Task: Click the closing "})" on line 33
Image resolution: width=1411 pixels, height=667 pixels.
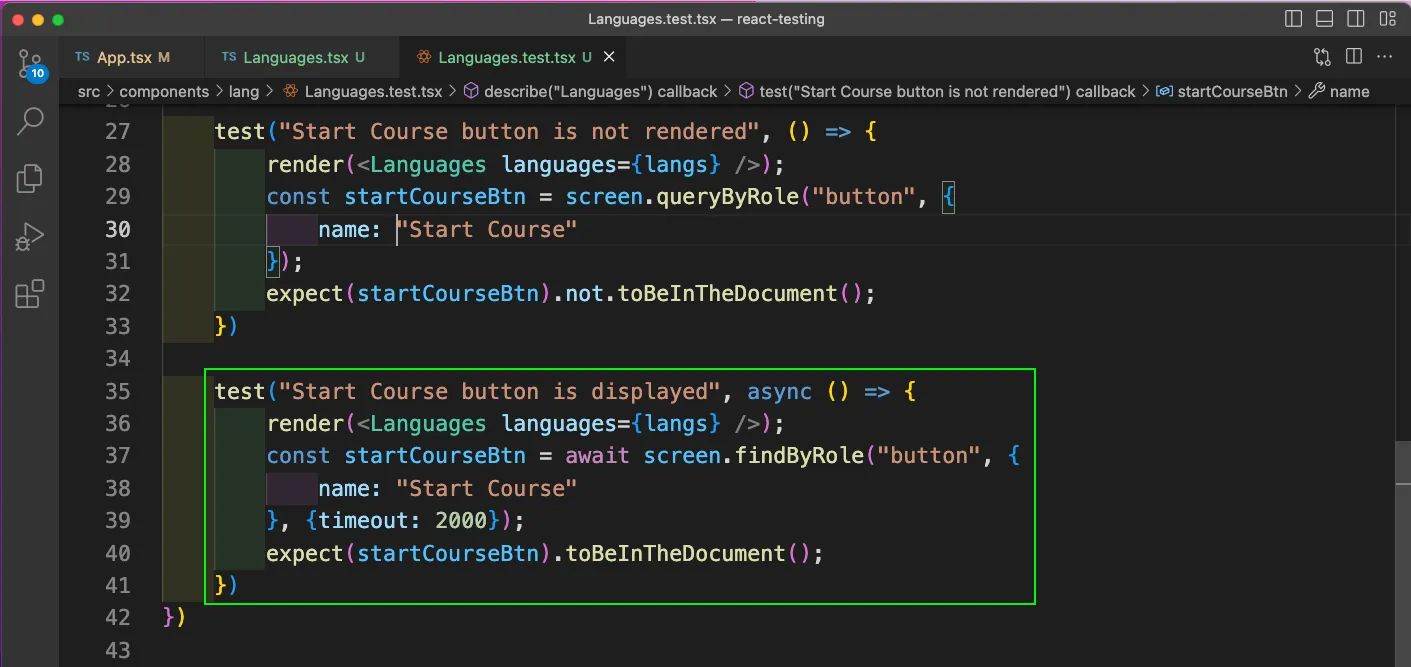Action: pyautogui.click(x=226, y=326)
